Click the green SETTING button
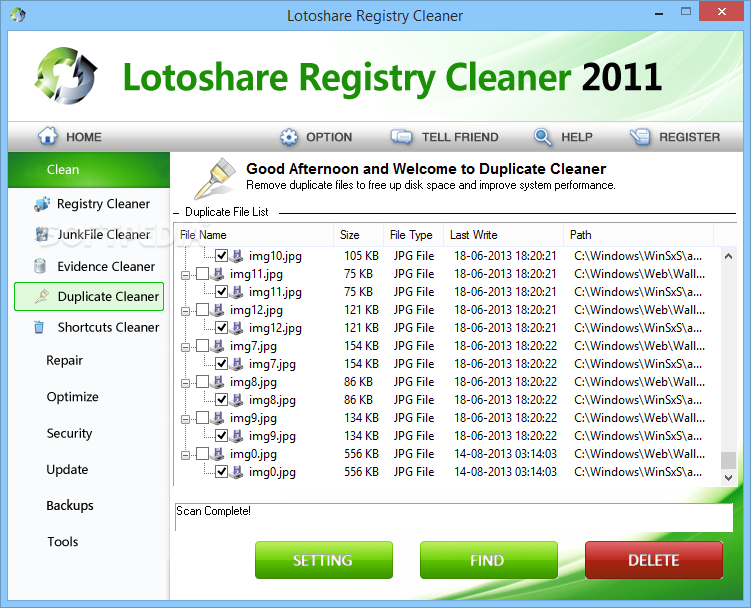The image size is (751, 608). coord(324,560)
